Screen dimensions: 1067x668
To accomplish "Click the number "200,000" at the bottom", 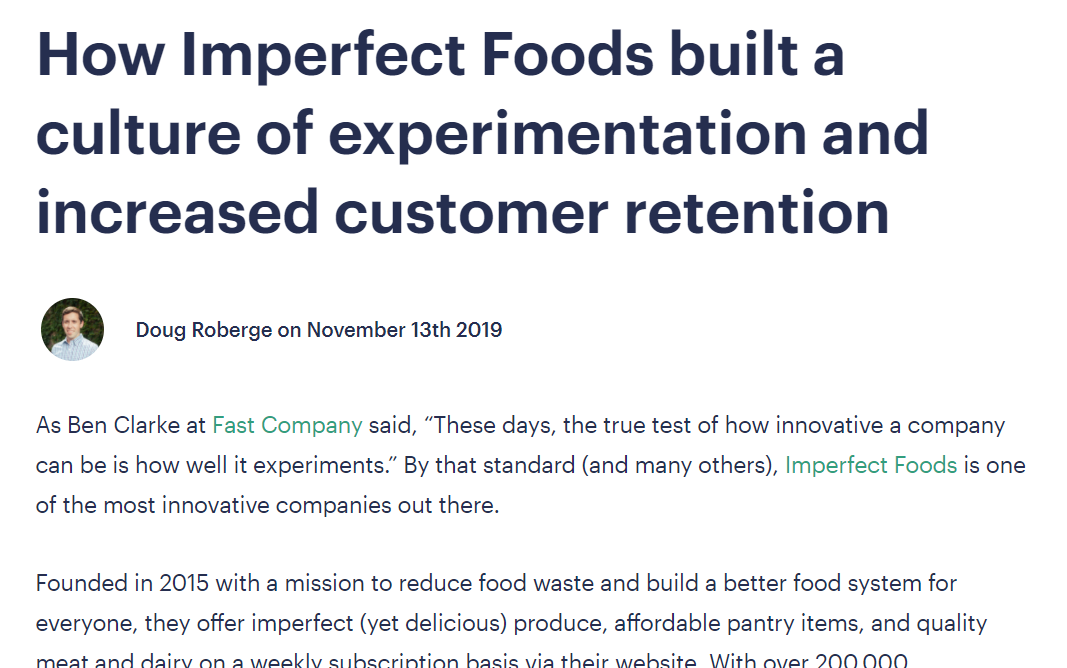I will 860,662.
